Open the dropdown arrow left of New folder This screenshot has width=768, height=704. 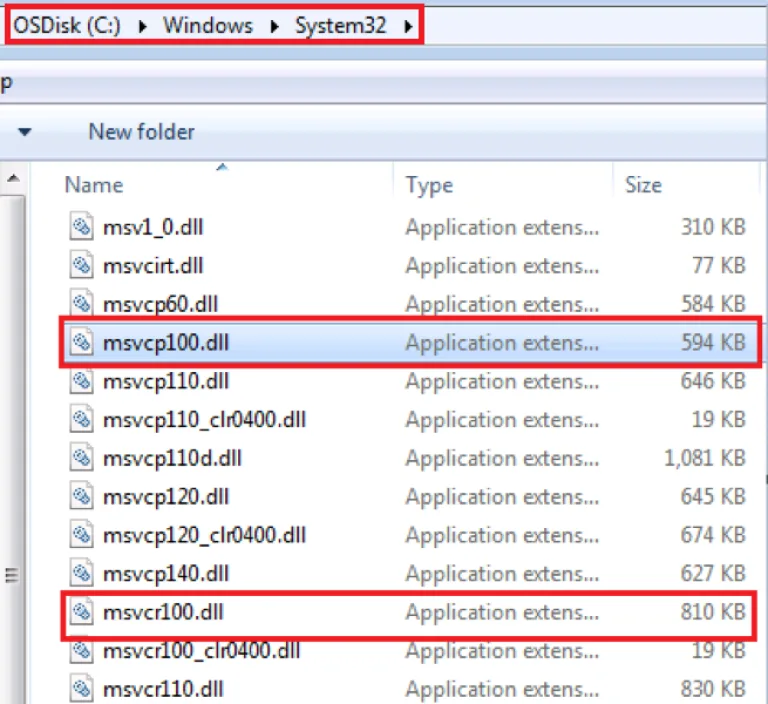click(x=24, y=132)
